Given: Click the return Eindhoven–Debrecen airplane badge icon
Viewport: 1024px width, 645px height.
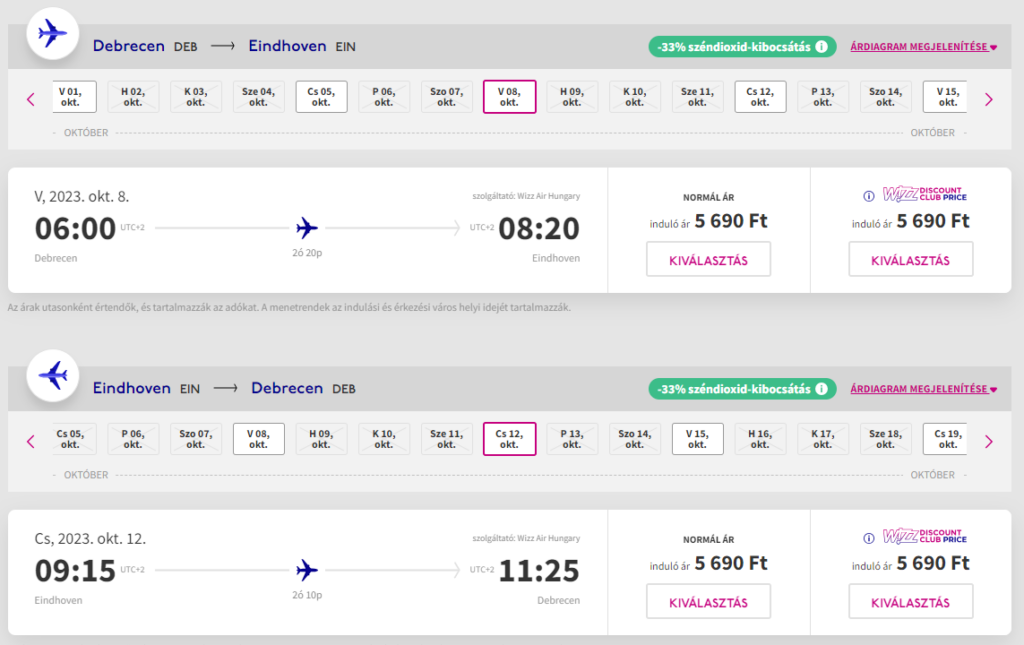Looking at the screenshot, I should 52,375.
